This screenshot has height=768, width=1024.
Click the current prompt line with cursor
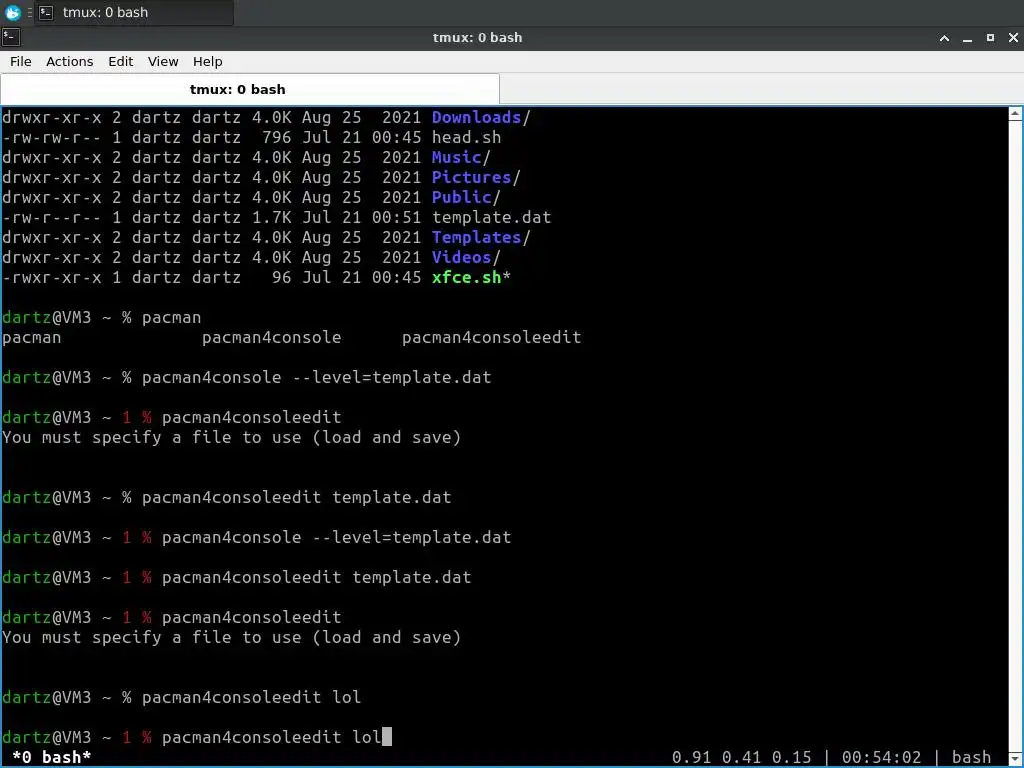click(197, 737)
